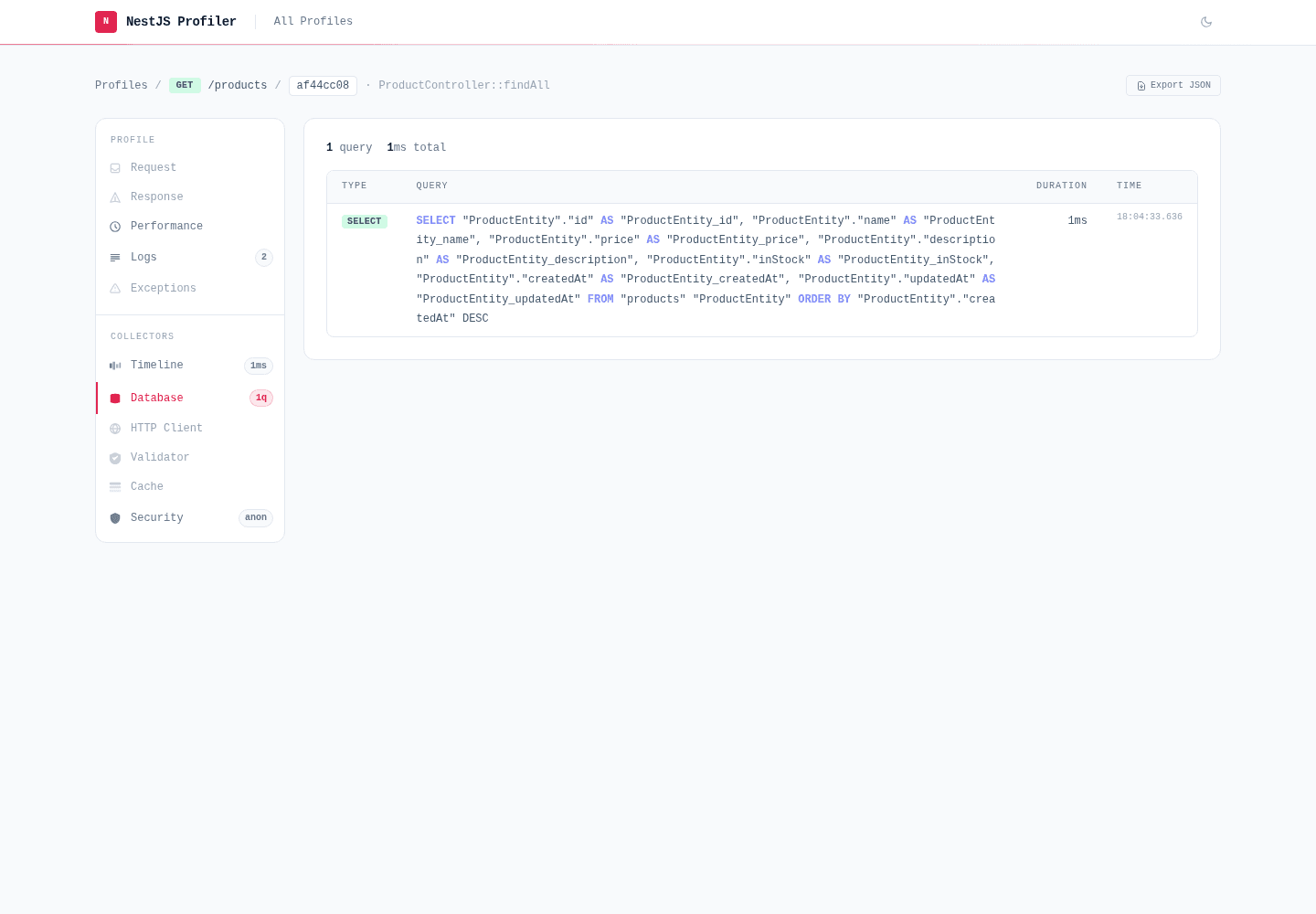Toggle dark mode with the moon icon
The width and height of the screenshot is (1316, 914).
(1206, 22)
